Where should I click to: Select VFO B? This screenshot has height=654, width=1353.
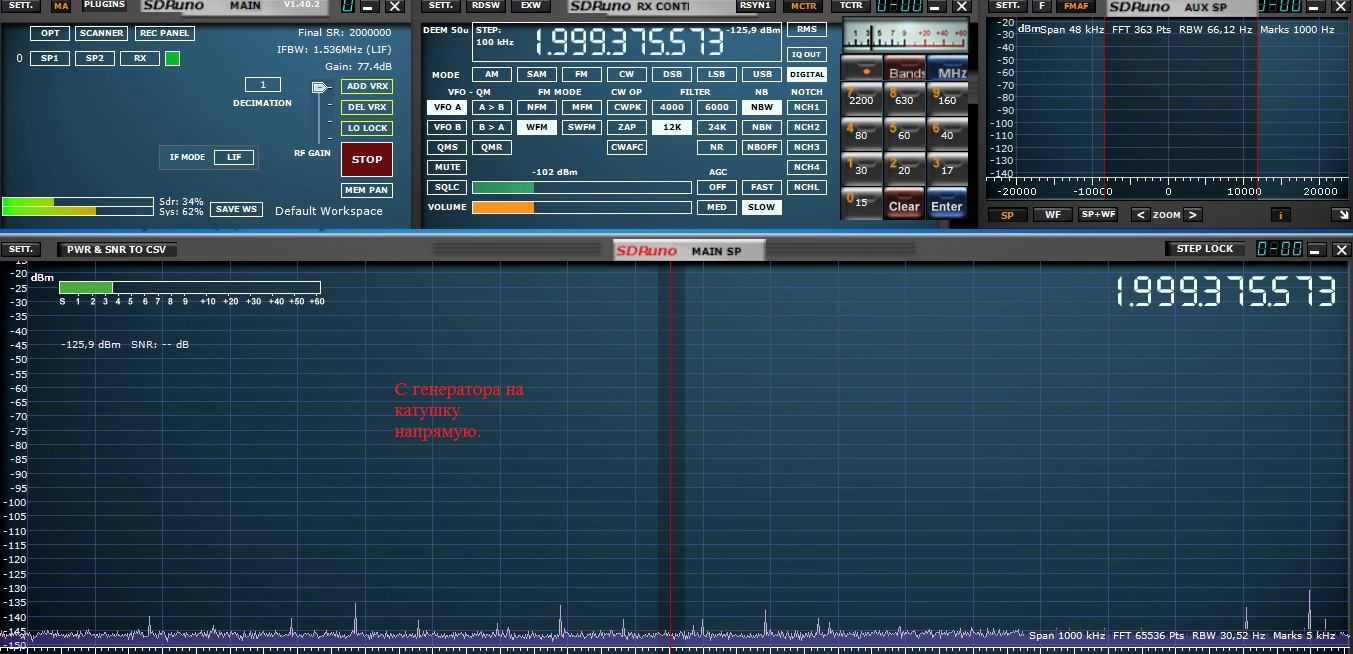point(447,127)
